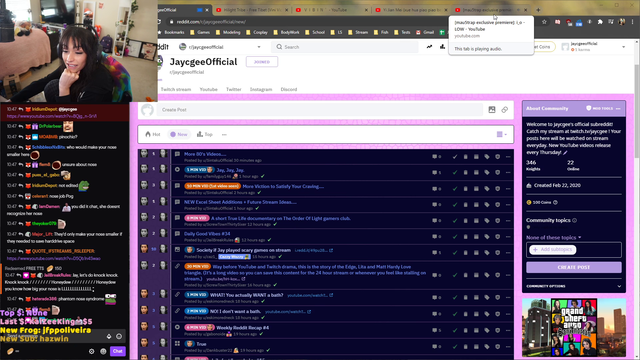Open the Chrome extensions puzzle icon
This screenshot has width=640, height=360.
pos(600,22)
